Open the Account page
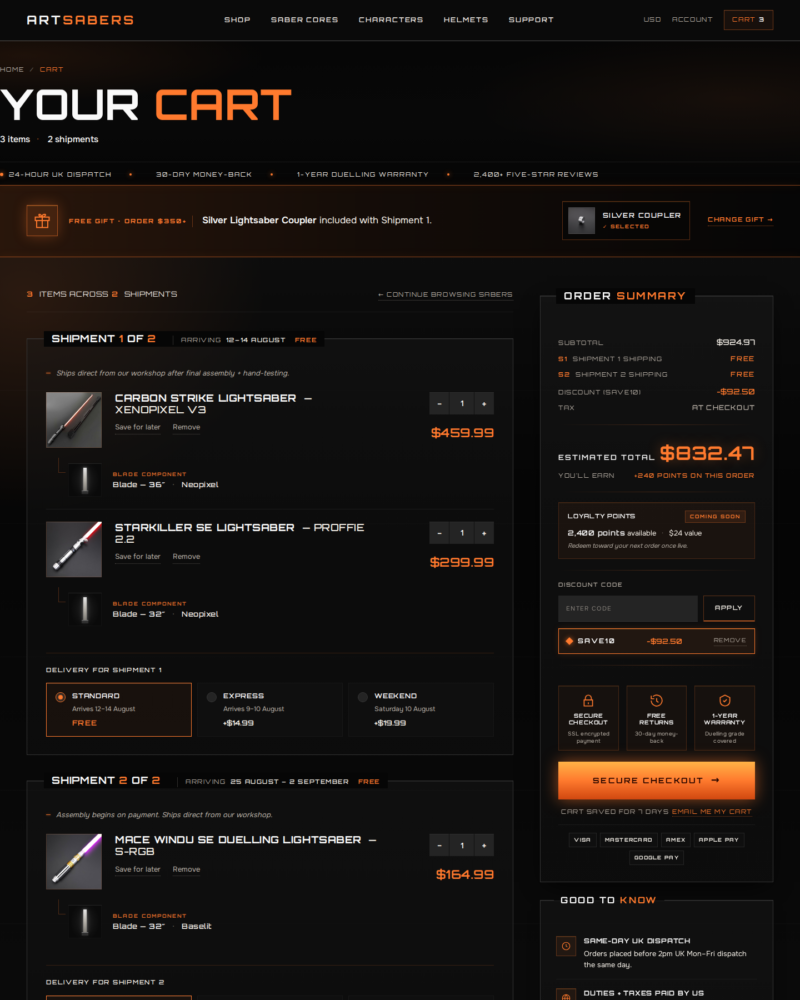 692,20
